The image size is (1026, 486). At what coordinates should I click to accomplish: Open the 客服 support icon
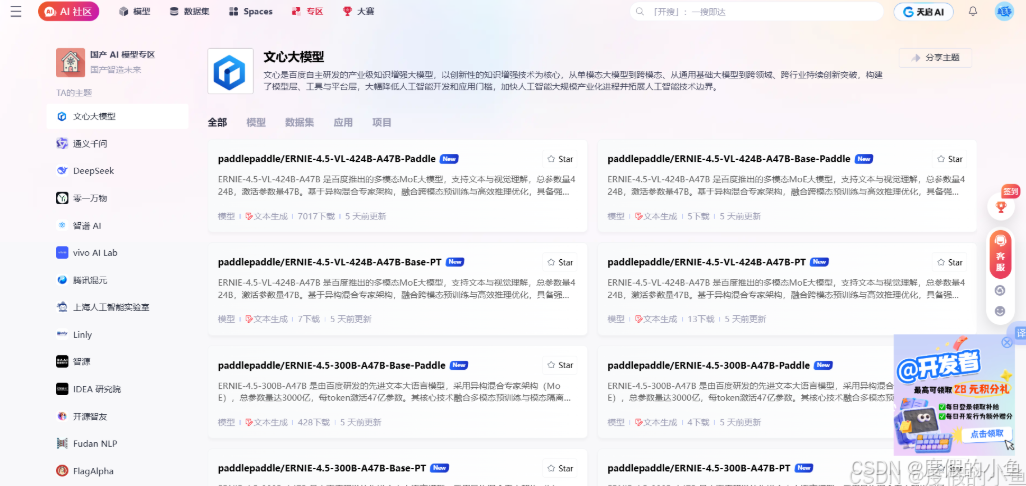1000,253
